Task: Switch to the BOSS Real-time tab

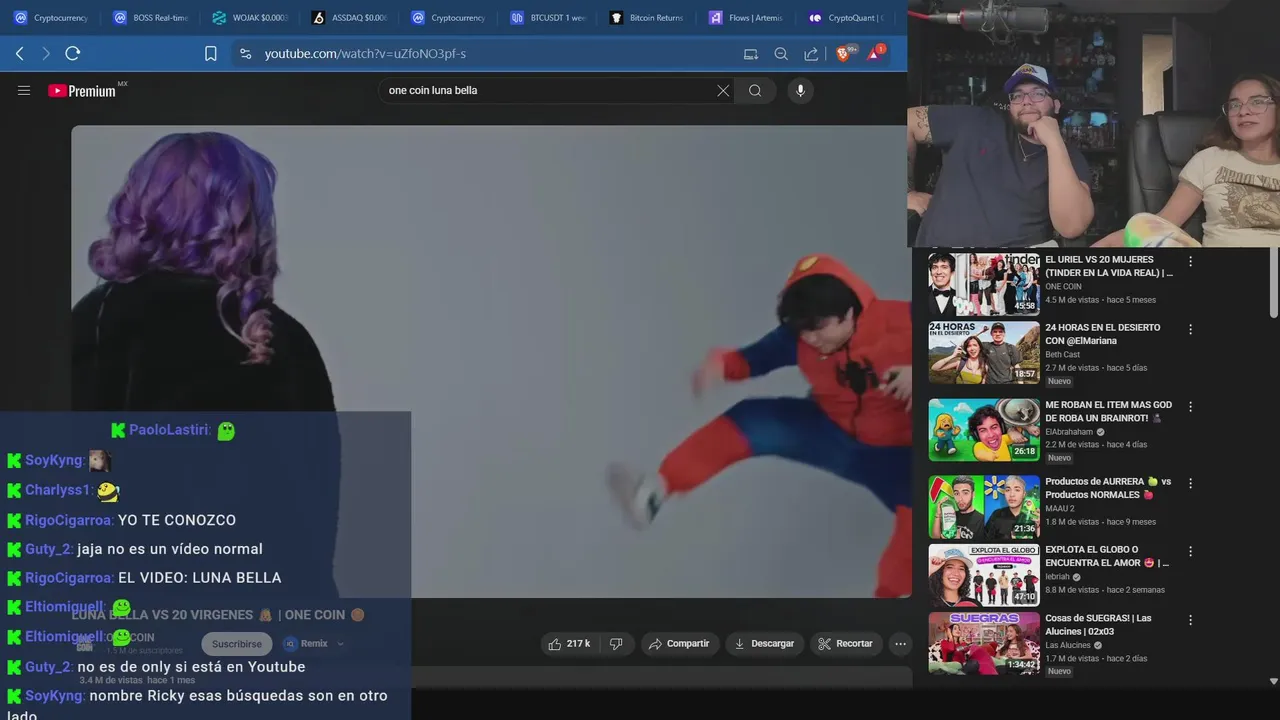Action: (x=150, y=18)
